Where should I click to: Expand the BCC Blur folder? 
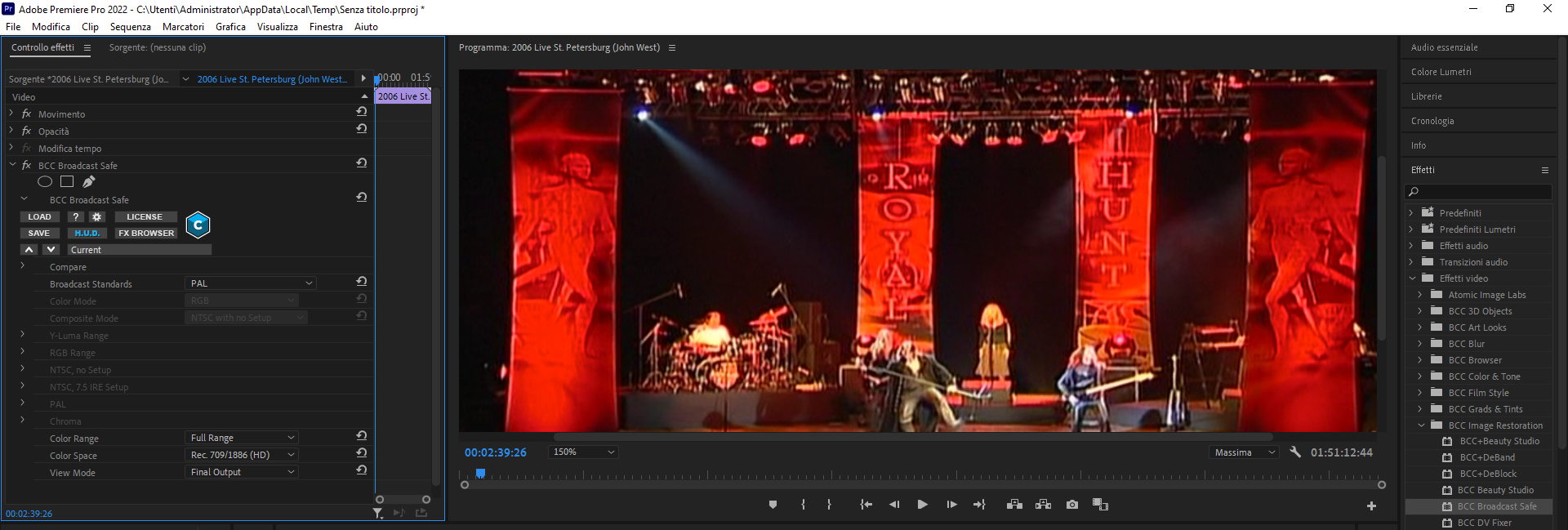point(1421,344)
